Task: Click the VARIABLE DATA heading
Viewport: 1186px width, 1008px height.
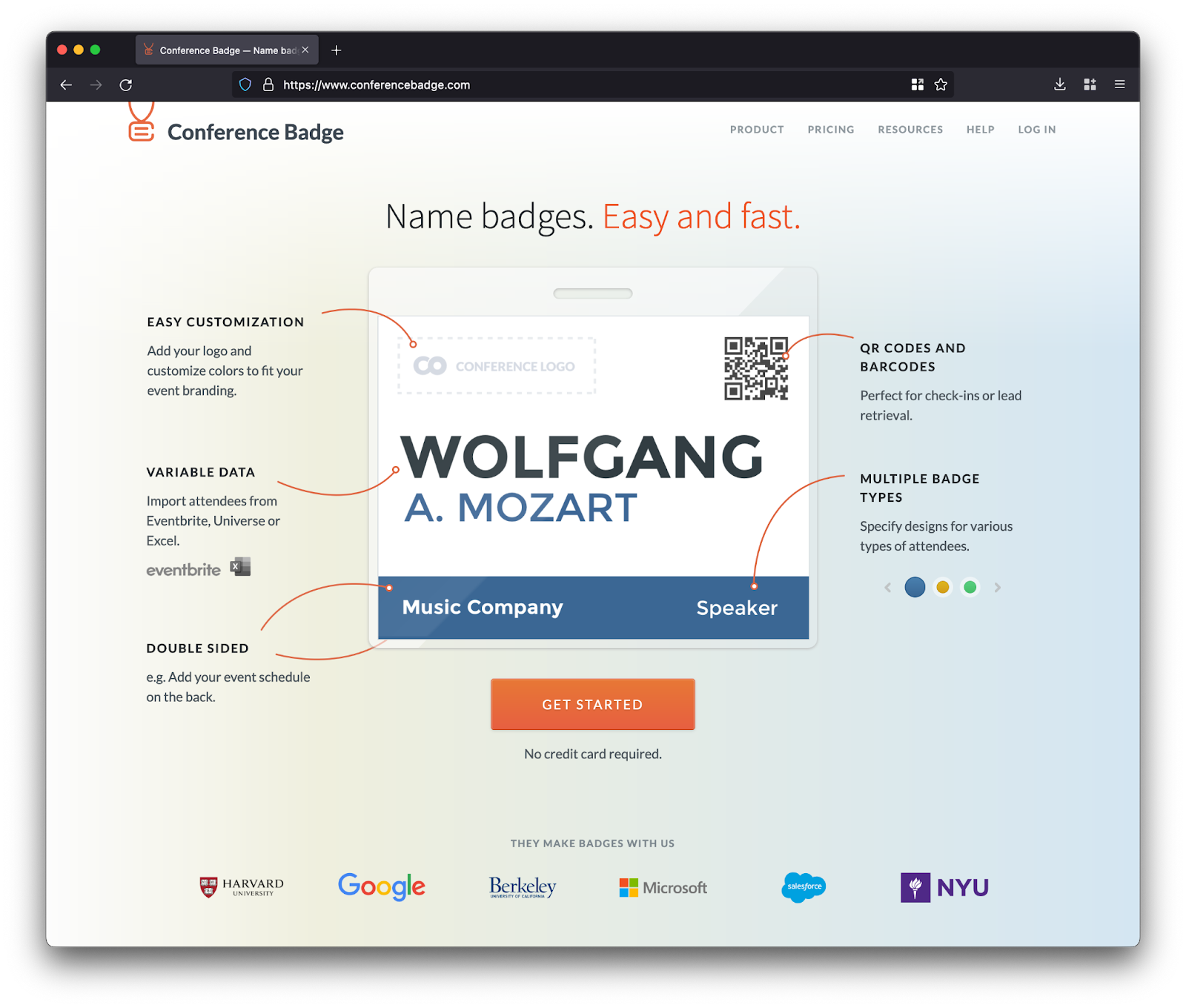Action: point(201,472)
